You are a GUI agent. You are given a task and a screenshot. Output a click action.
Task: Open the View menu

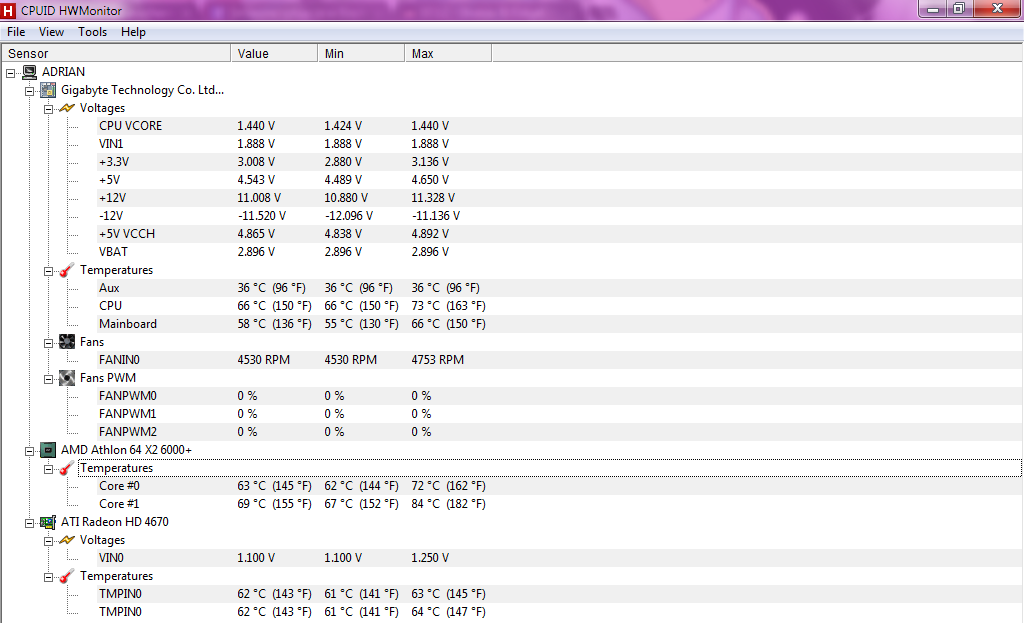pyautogui.click(x=51, y=32)
